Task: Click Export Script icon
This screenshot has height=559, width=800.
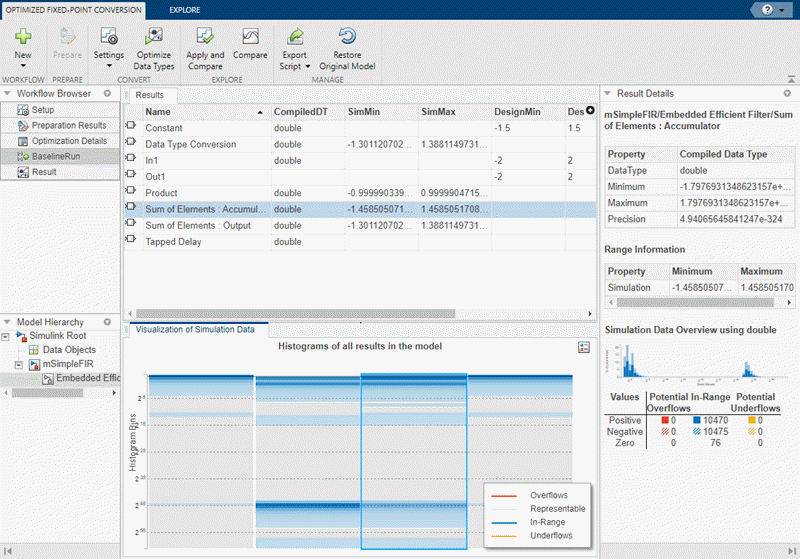Action: click(294, 36)
